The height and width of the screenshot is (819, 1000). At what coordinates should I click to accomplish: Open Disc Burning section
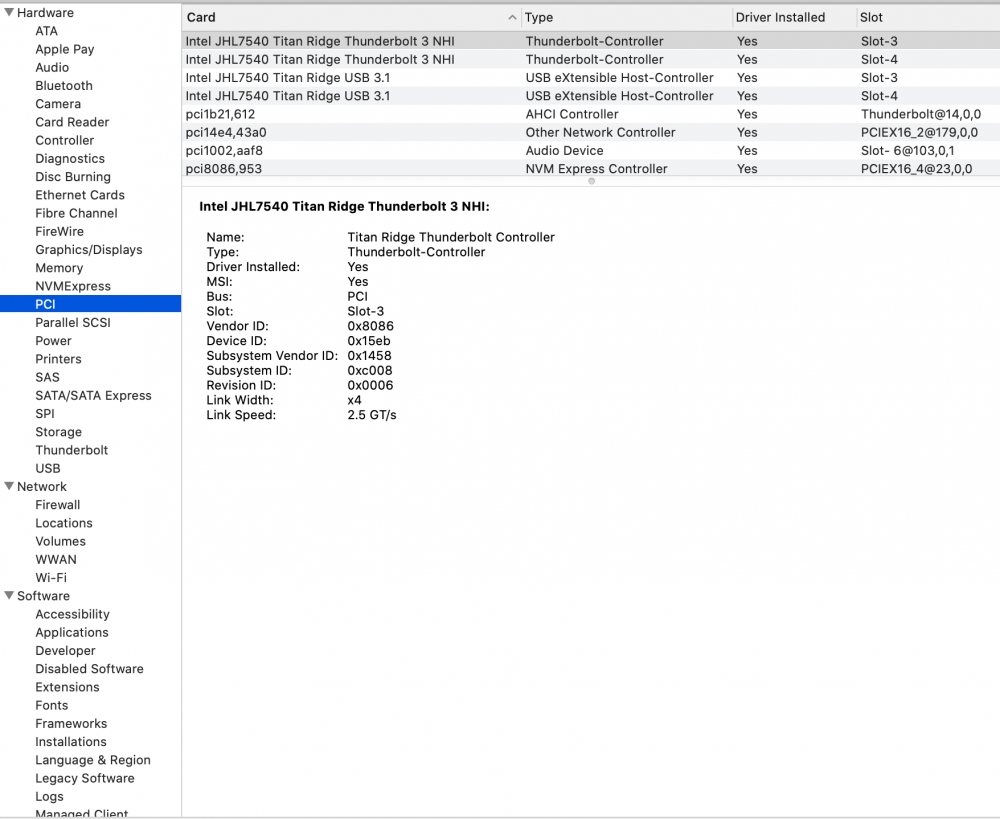[x=73, y=177]
